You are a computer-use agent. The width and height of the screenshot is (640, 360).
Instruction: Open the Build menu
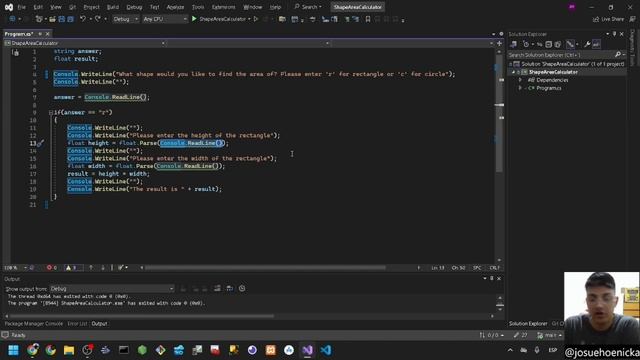coord(113,7)
